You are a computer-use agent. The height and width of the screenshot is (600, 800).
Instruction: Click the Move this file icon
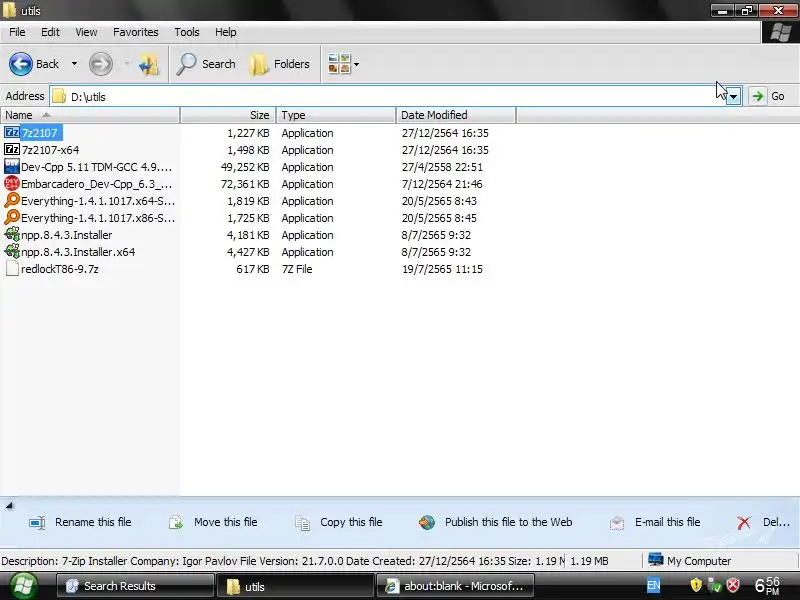(x=176, y=523)
